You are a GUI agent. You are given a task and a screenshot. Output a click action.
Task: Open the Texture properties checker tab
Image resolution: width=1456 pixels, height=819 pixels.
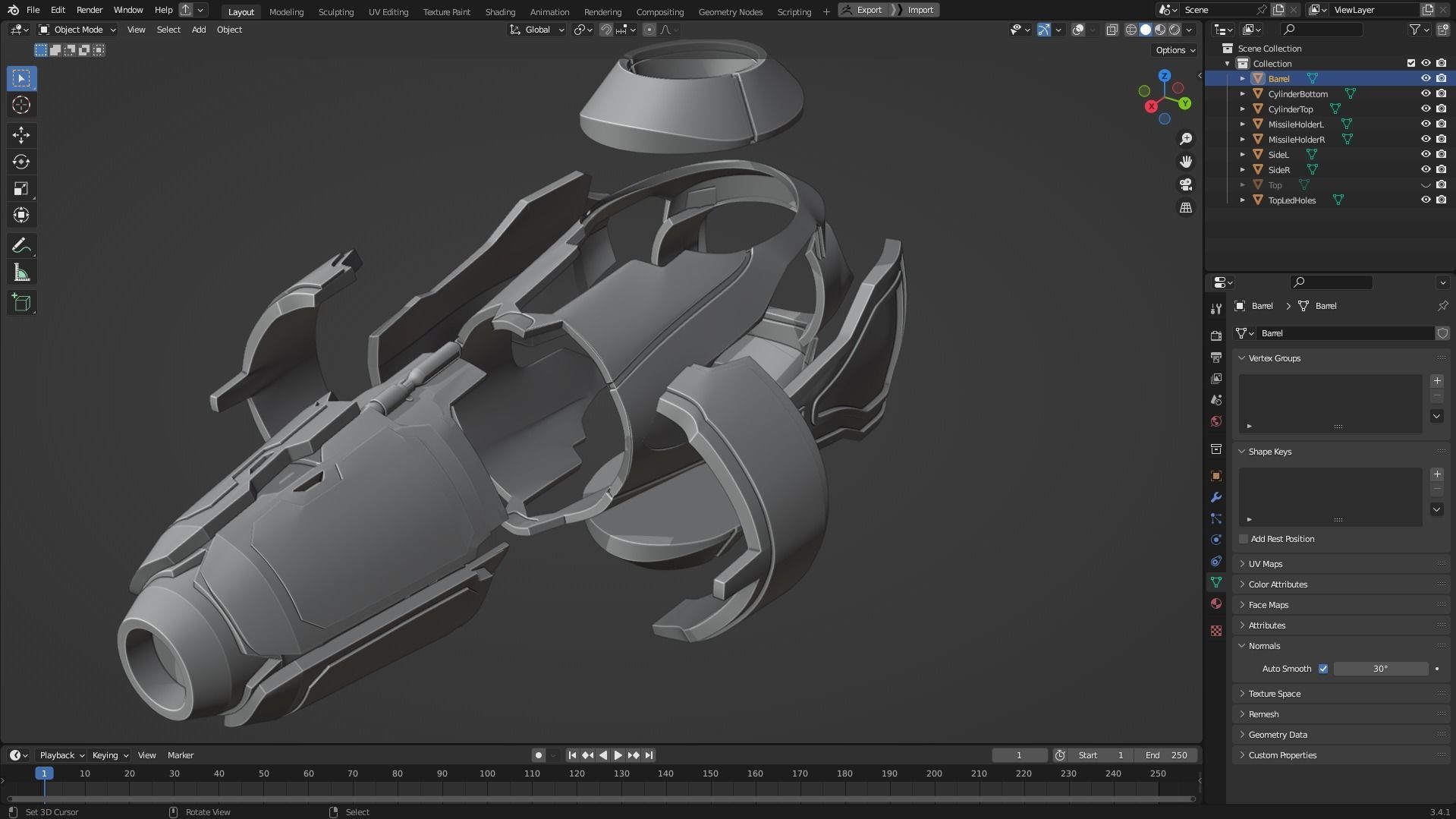pos(1215,631)
